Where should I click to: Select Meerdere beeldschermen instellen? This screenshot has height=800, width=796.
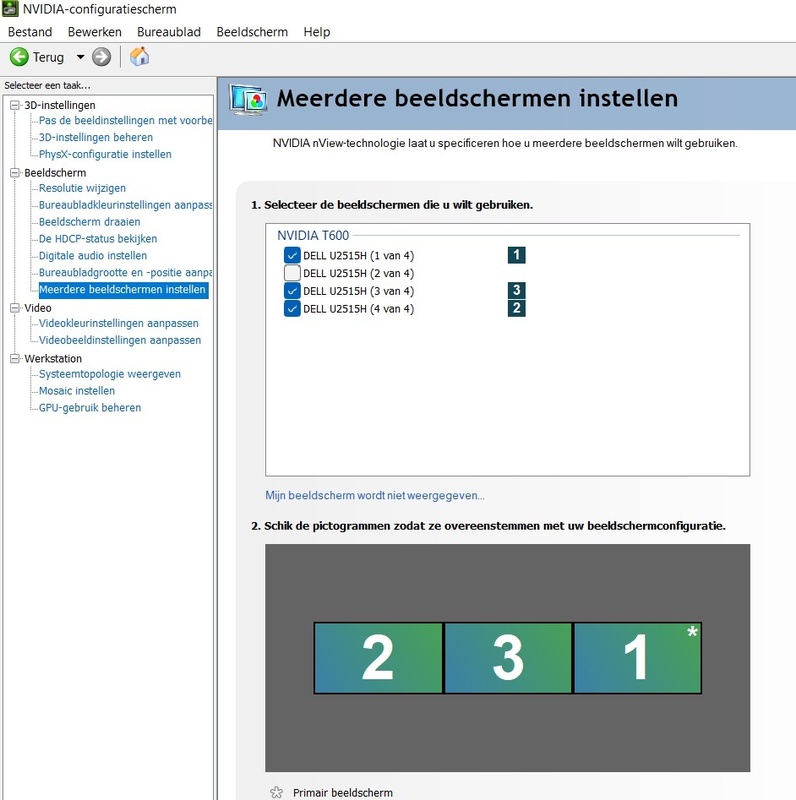click(122, 289)
